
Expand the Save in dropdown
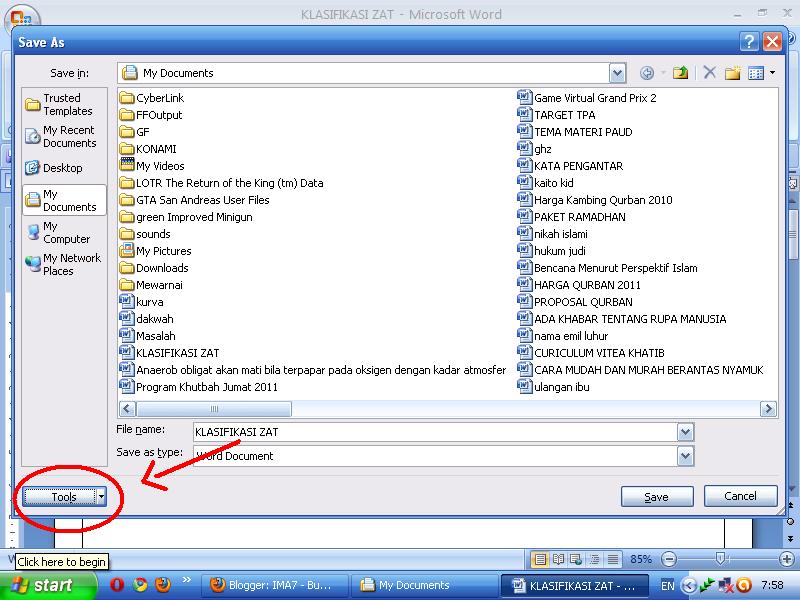(617, 73)
